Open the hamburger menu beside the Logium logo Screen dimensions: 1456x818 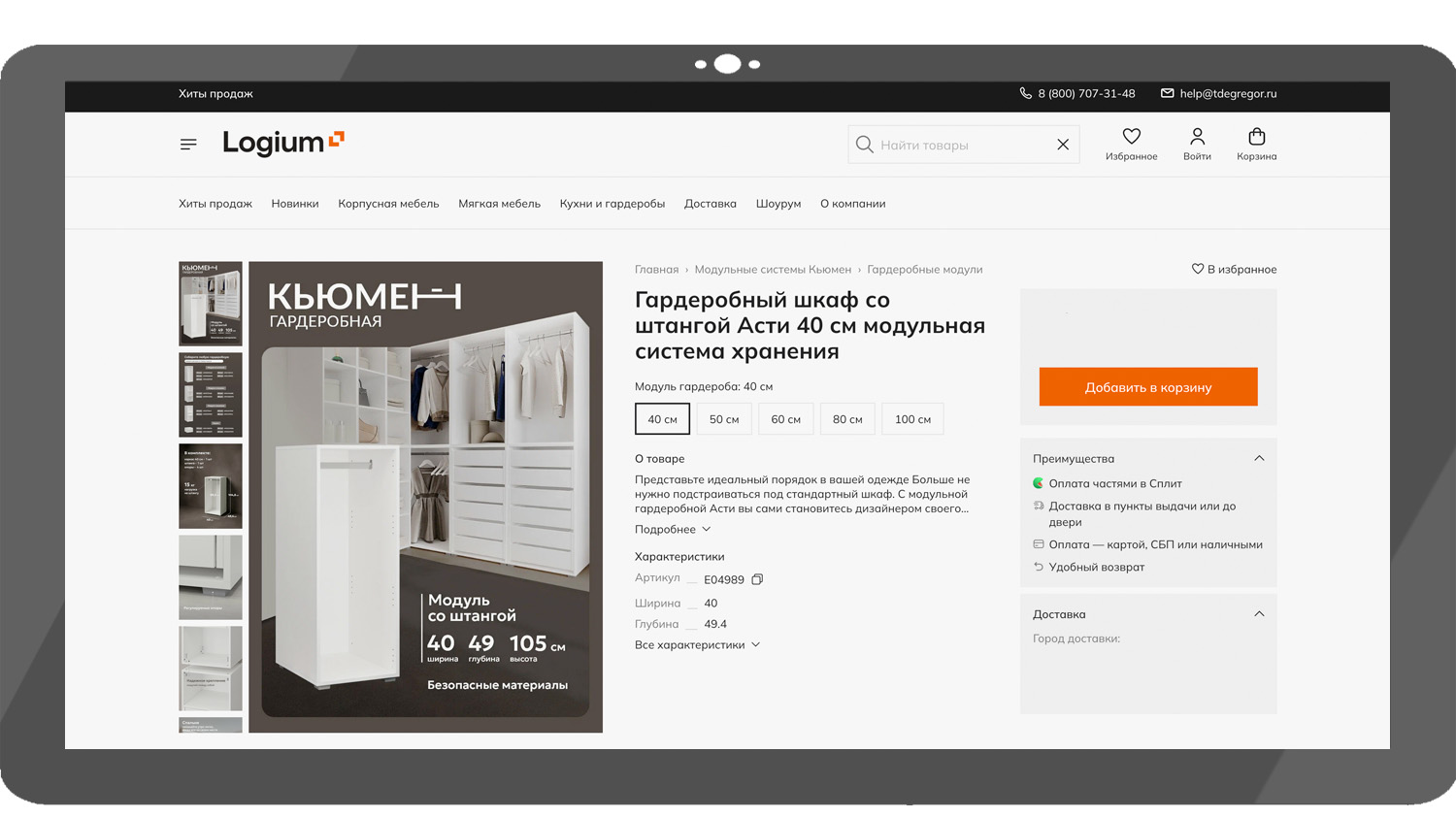(188, 144)
